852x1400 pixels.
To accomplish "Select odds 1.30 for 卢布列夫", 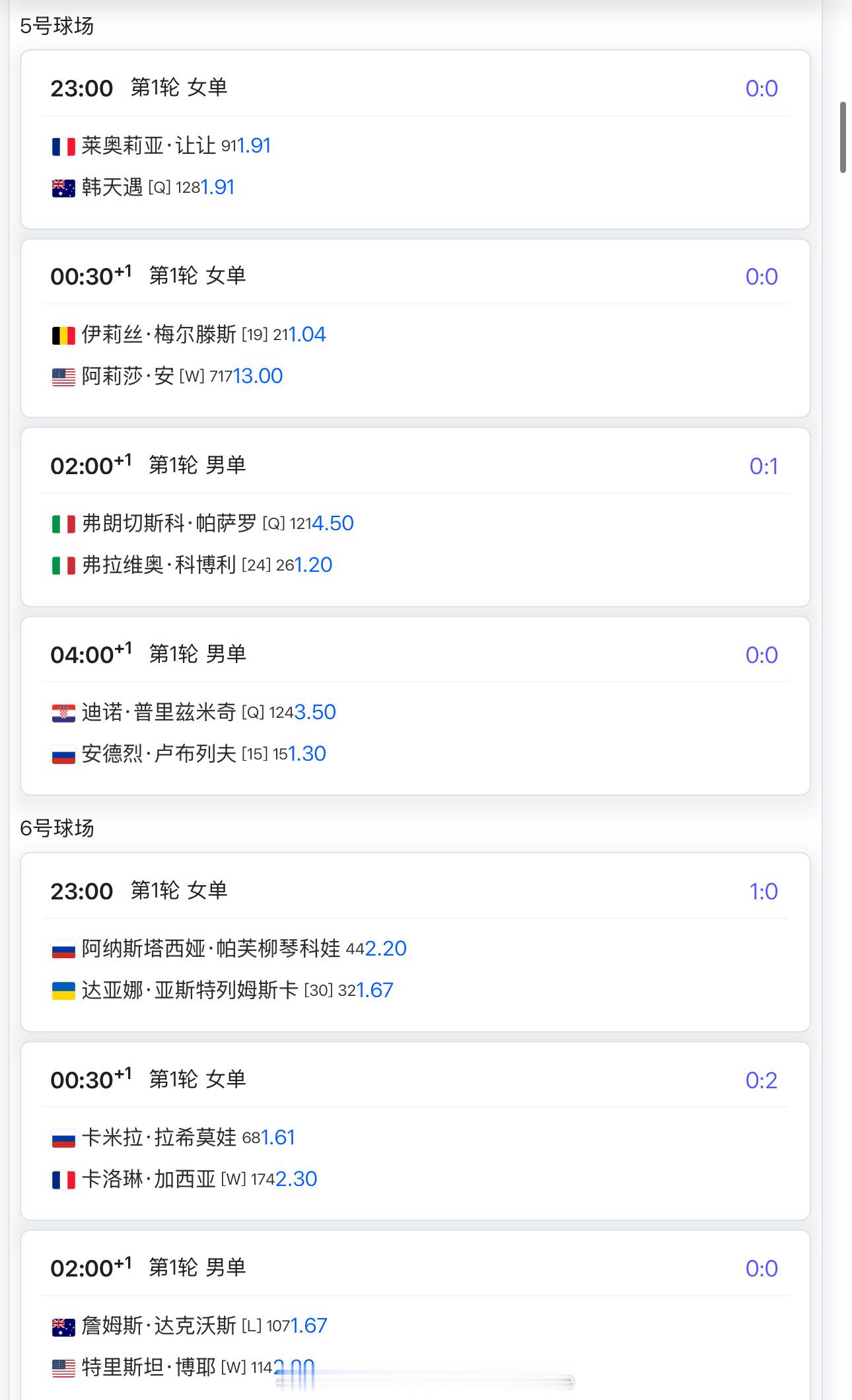I will (x=307, y=753).
